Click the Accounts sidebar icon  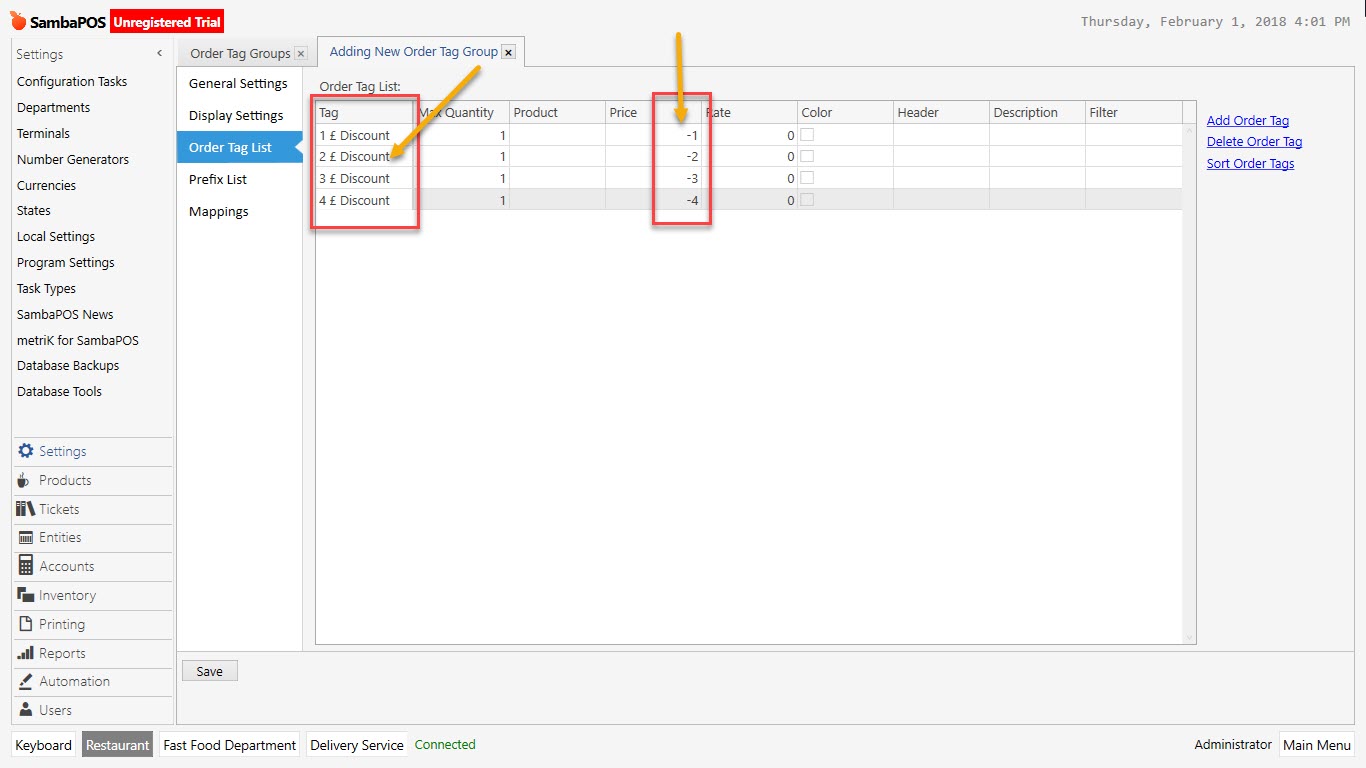pos(24,566)
